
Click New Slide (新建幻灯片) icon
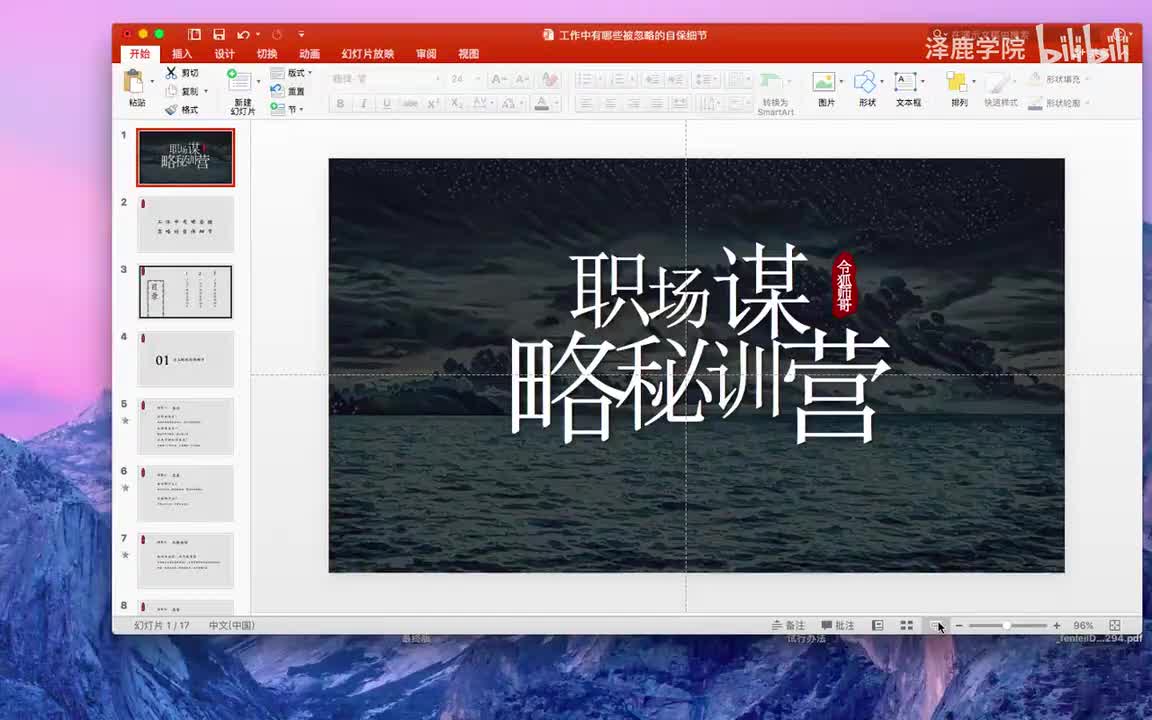tap(240, 82)
